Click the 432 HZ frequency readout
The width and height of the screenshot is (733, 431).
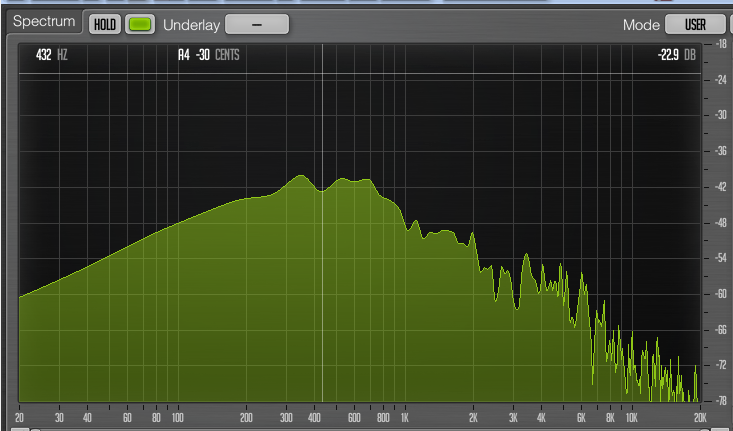51,55
